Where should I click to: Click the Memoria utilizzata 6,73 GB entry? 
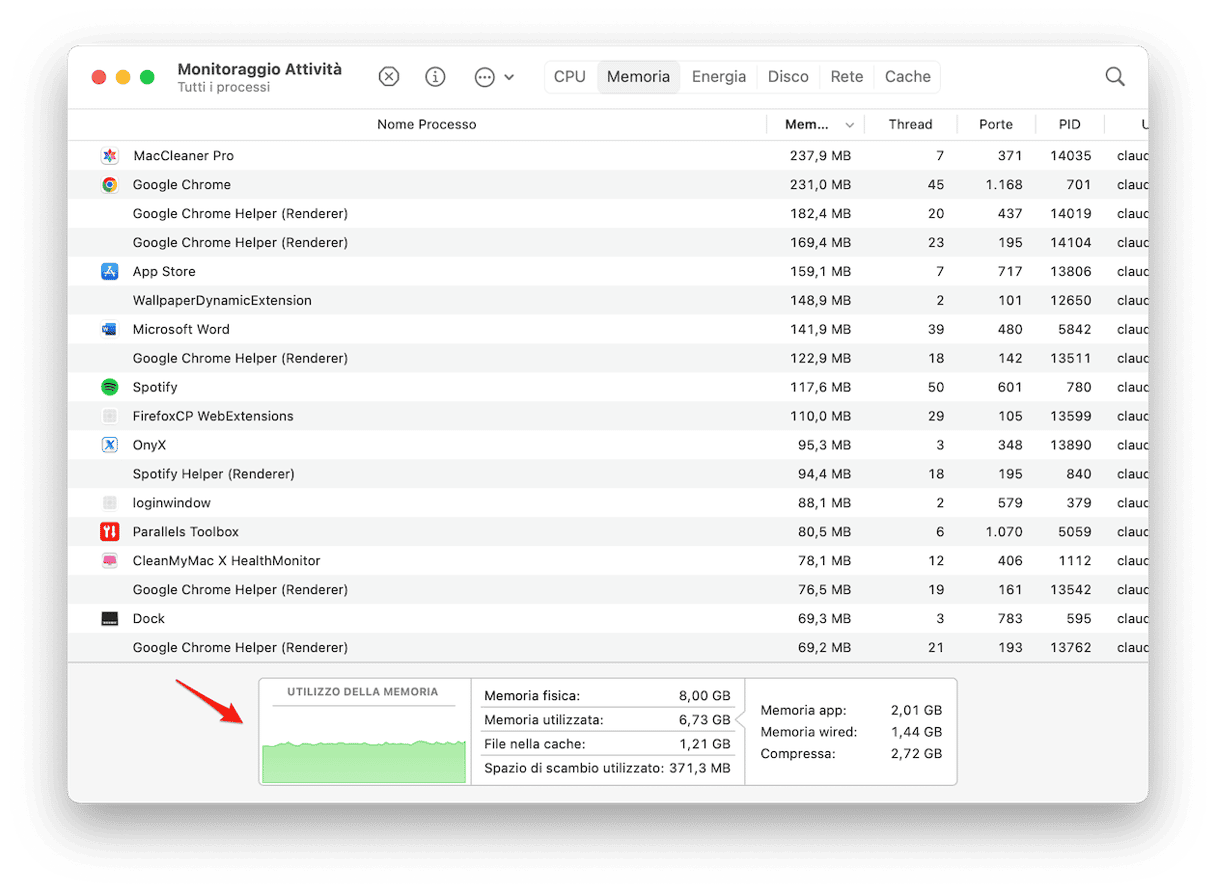click(x=607, y=720)
